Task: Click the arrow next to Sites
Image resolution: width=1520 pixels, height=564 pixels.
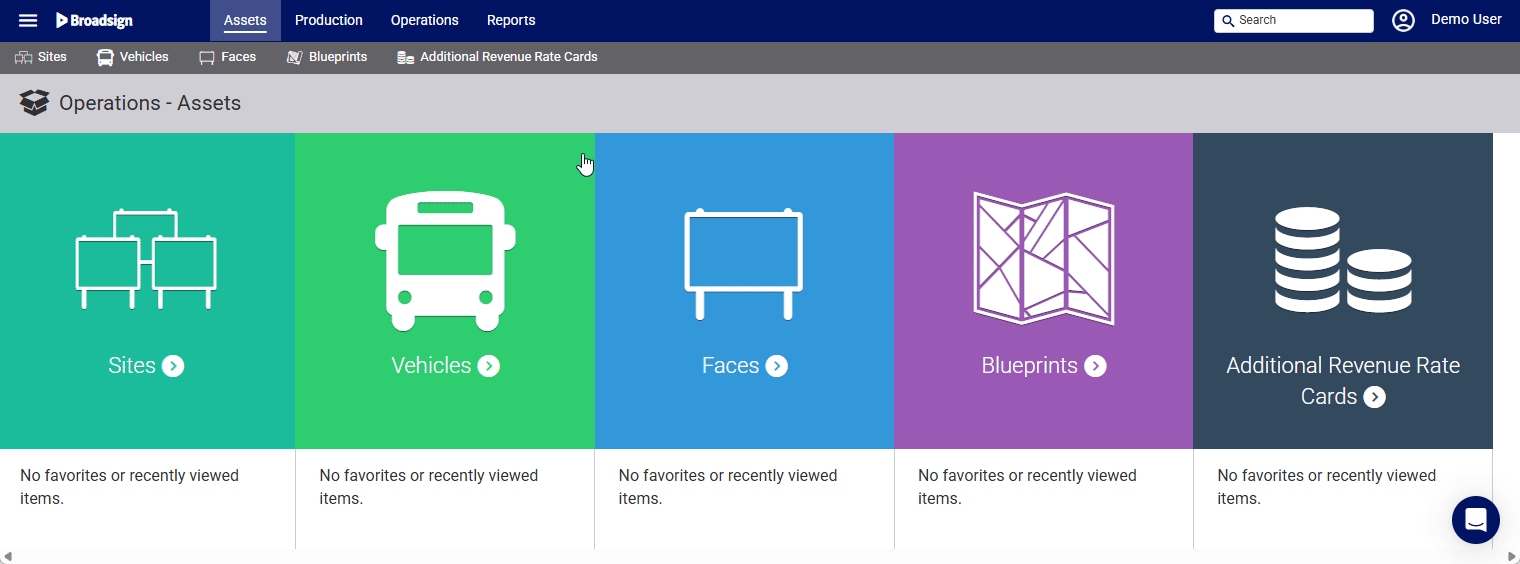Action: (x=173, y=366)
